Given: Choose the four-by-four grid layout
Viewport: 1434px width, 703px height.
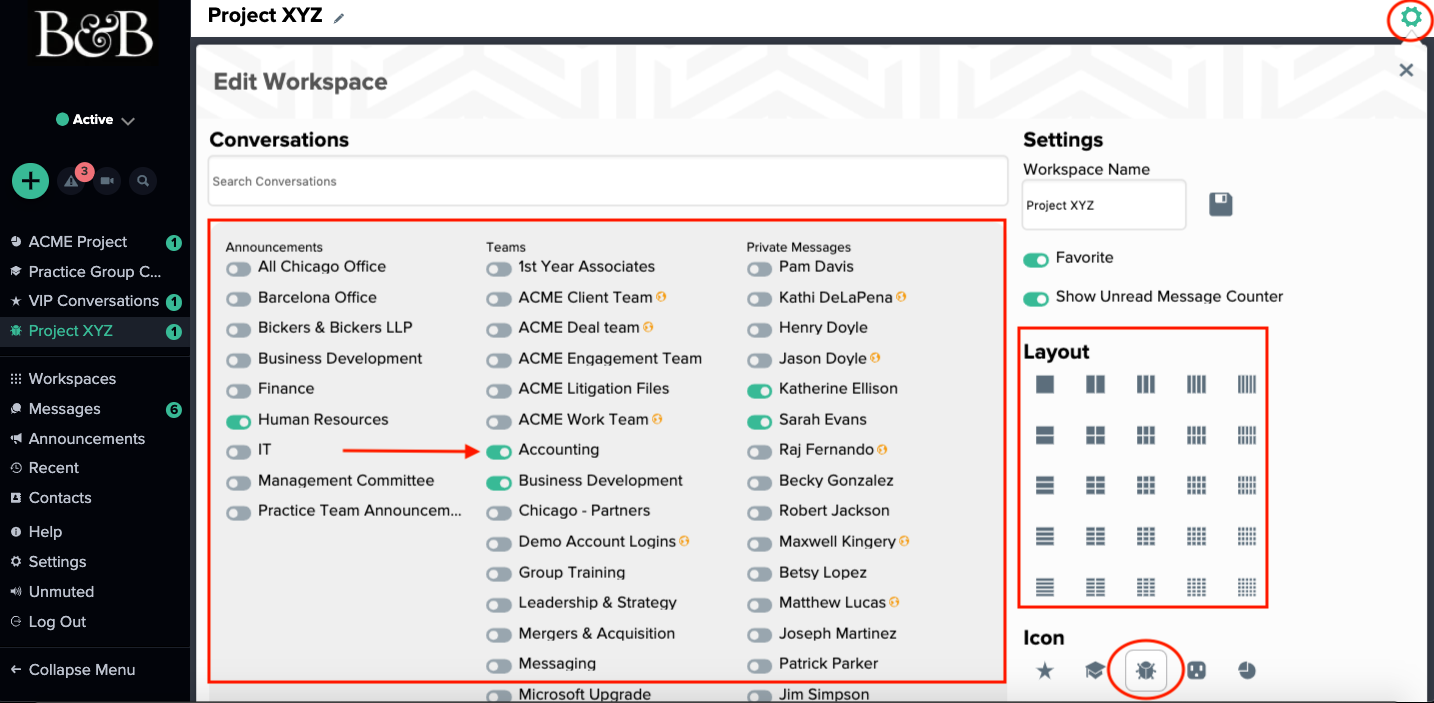Looking at the screenshot, I should 1197,536.
